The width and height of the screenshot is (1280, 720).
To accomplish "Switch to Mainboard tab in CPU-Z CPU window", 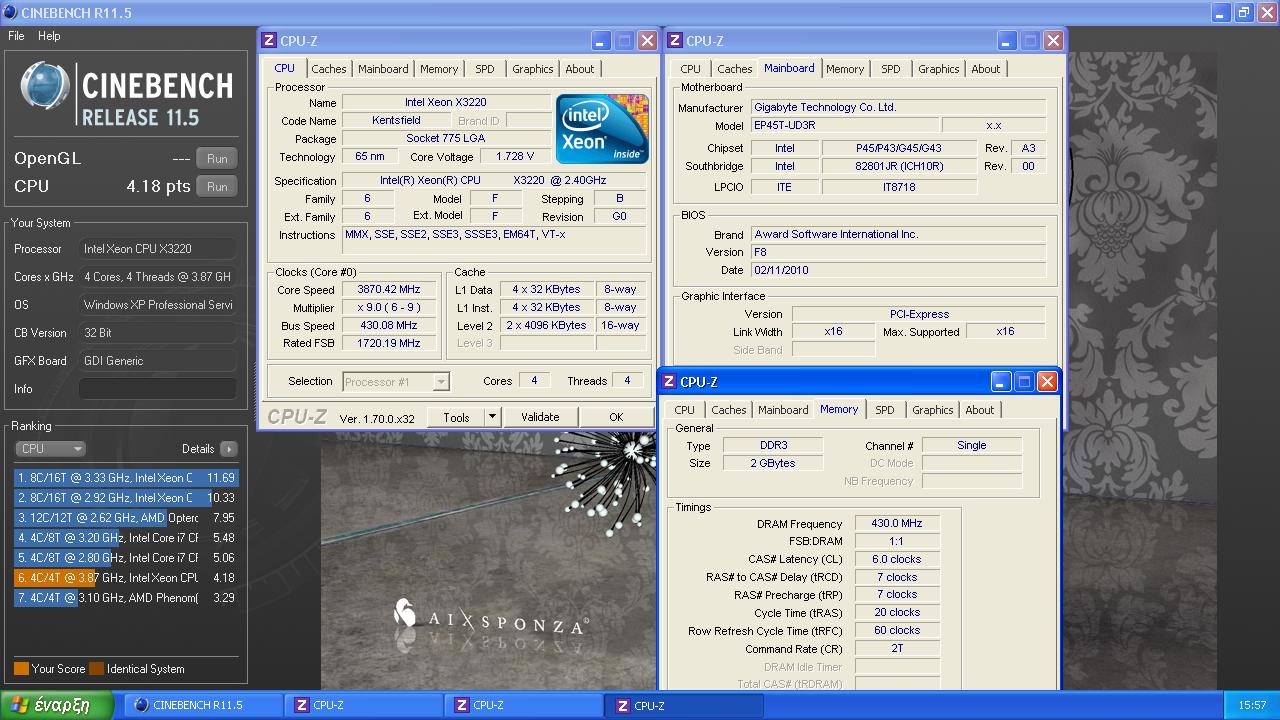I will click(383, 69).
